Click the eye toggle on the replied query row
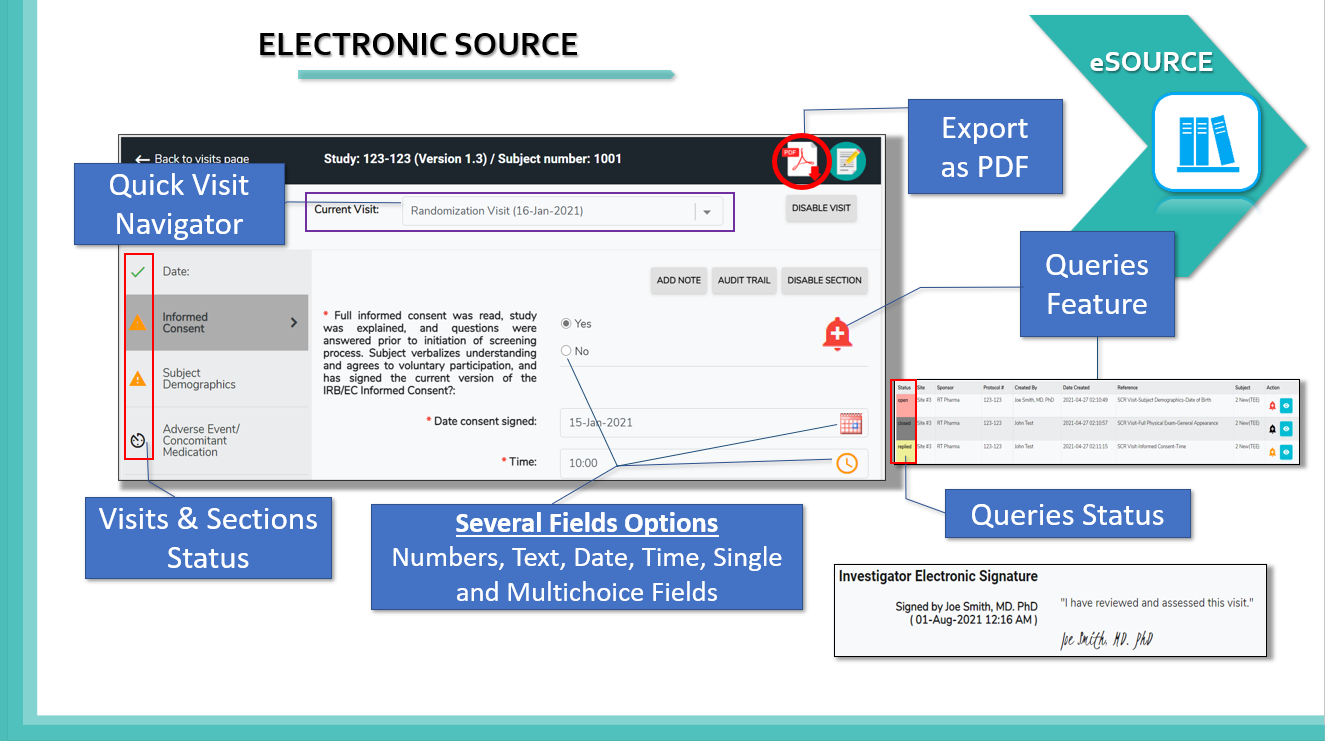1325x741 pixels. point(1286,452)
